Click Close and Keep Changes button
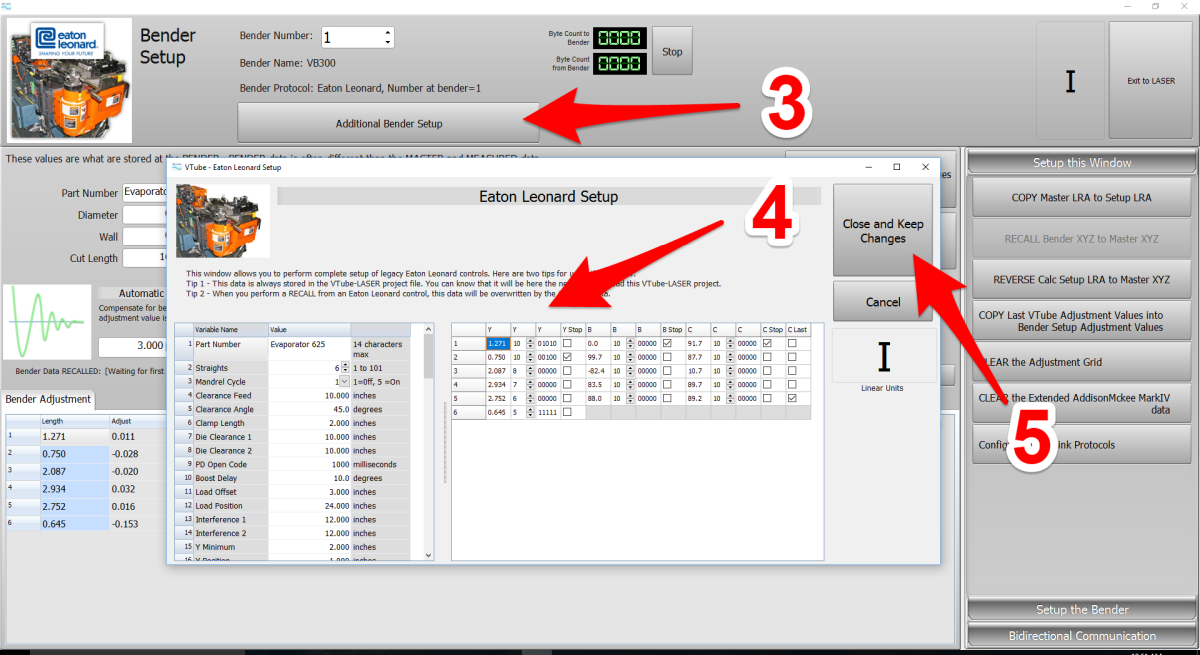 click(x=882, y=231)
